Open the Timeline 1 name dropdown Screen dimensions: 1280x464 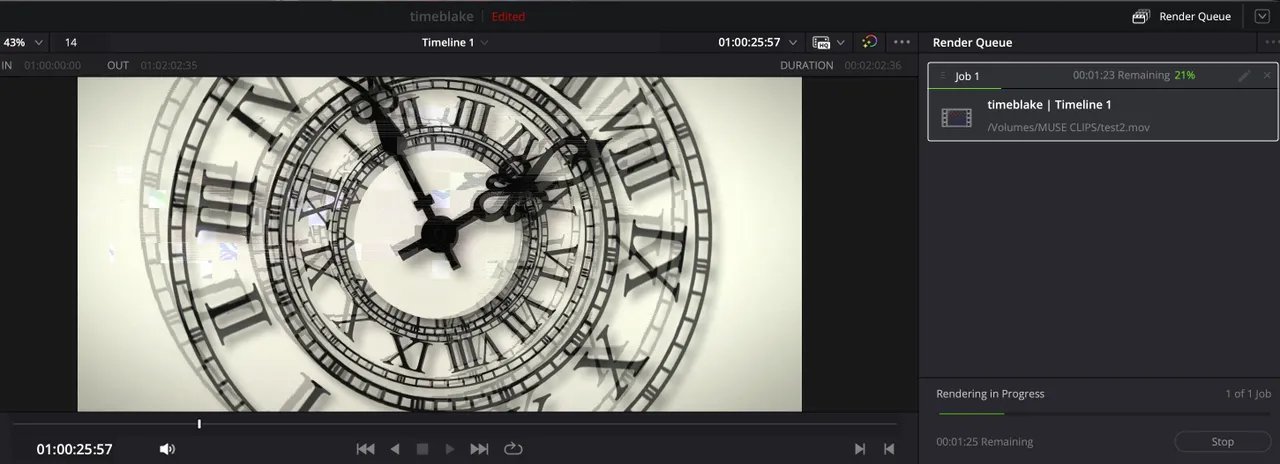(x=455, y=42)
